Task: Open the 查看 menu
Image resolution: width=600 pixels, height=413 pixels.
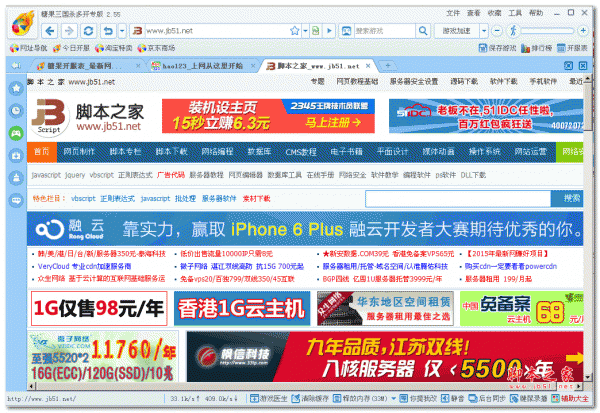Action: point(473,13)
